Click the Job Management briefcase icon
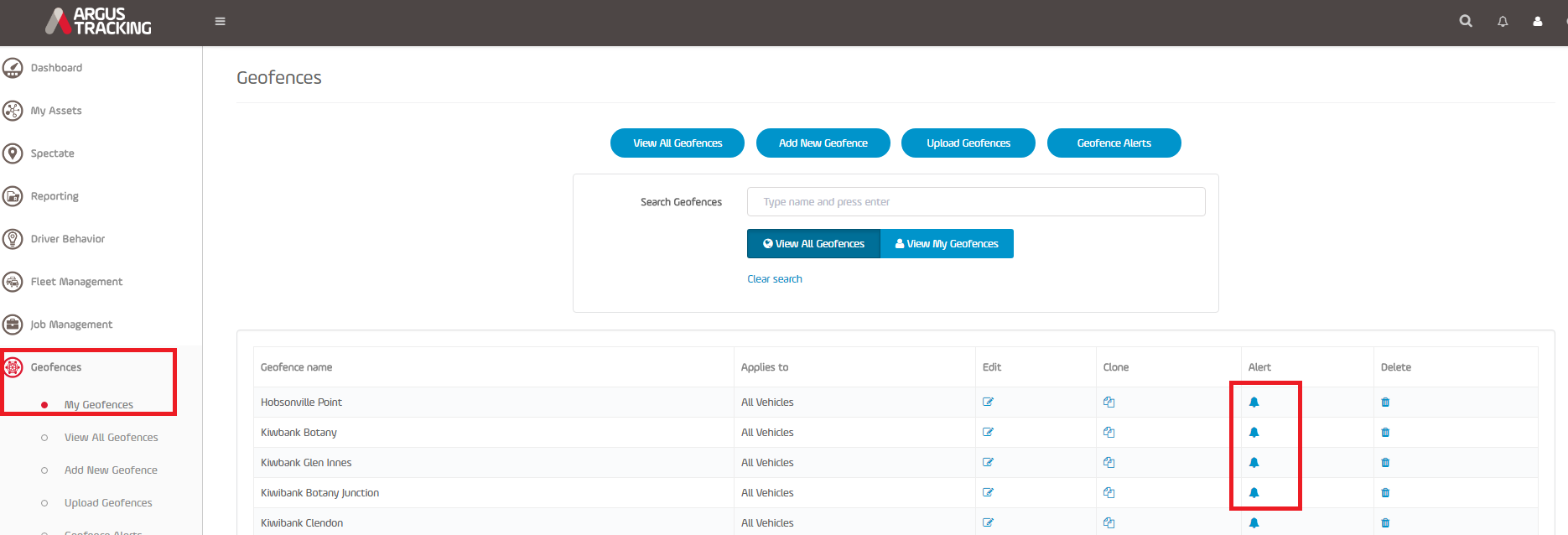 coord(13,325)
